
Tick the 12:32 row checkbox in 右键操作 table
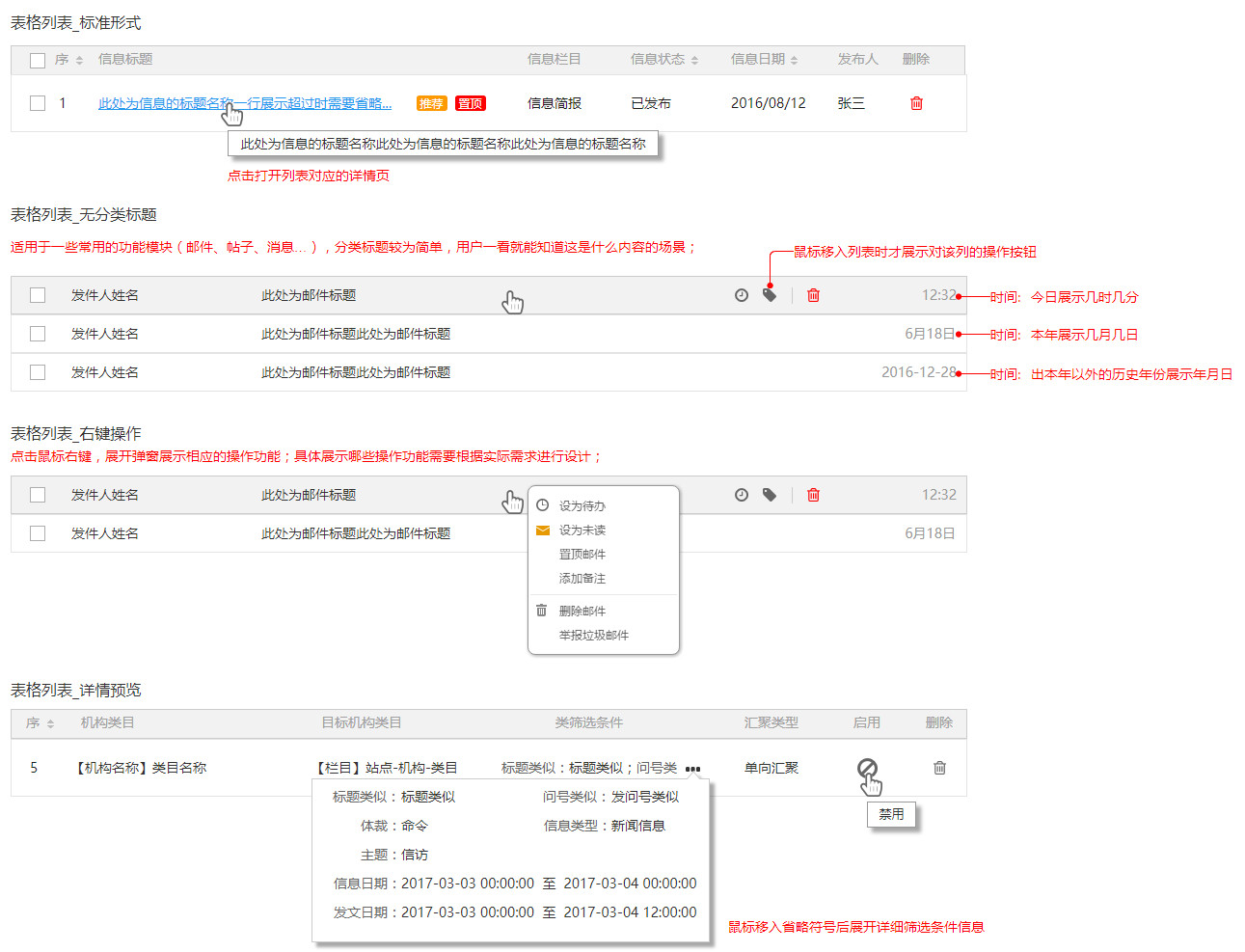[x=38, y=495]
